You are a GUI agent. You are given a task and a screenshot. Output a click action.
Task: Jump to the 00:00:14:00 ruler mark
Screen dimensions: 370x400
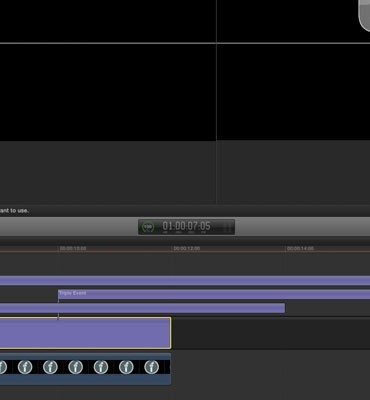(300, 249)
